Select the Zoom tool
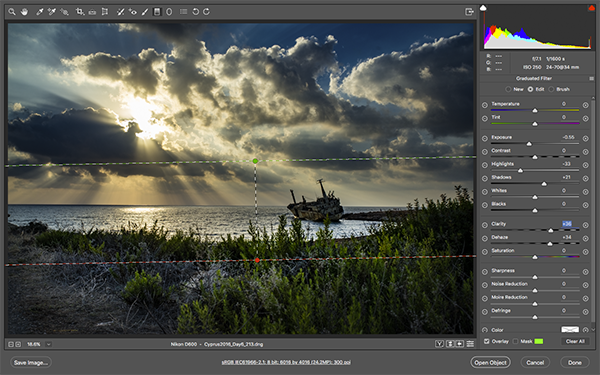Viewport: 600px width, 375px height. pos(12,12)
